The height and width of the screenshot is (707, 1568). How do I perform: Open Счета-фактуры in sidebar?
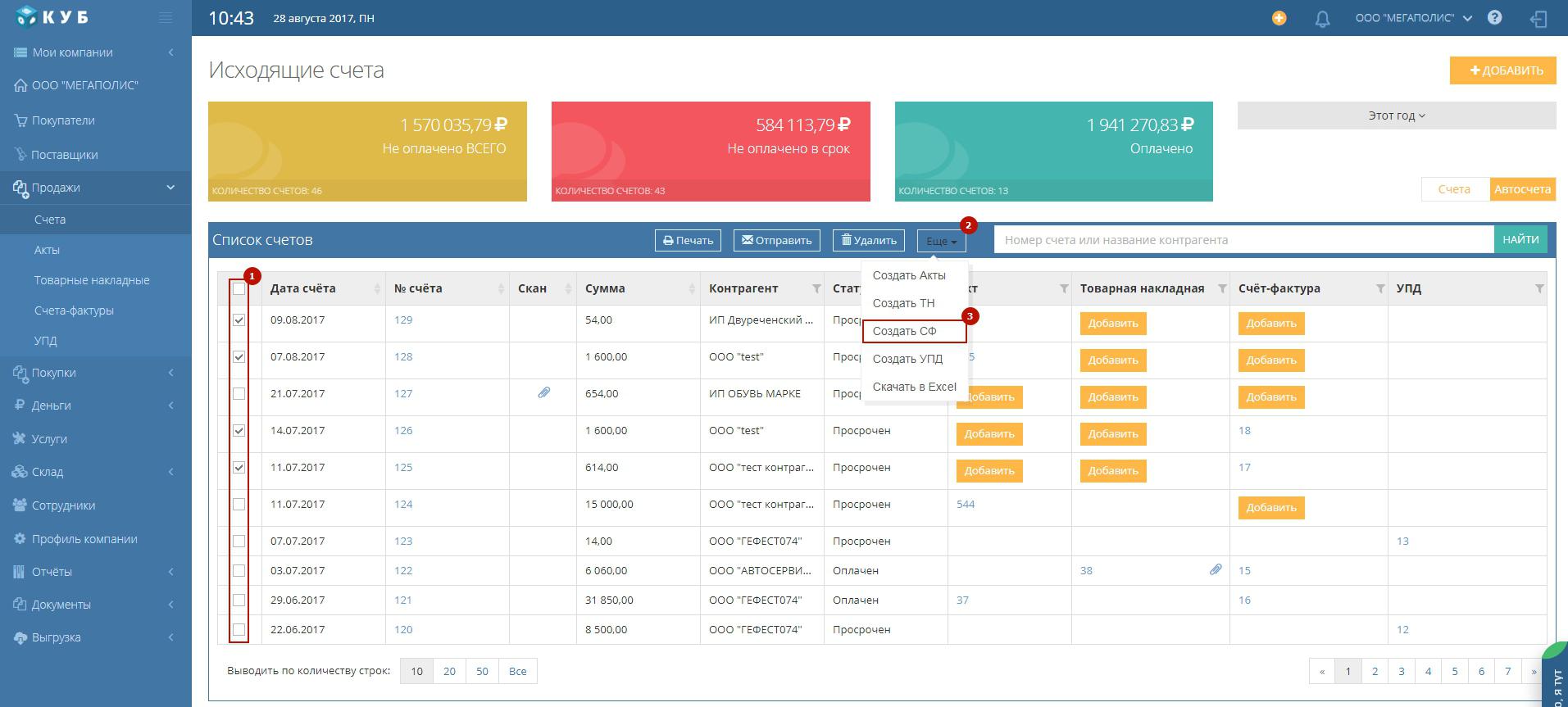(74, 310)
